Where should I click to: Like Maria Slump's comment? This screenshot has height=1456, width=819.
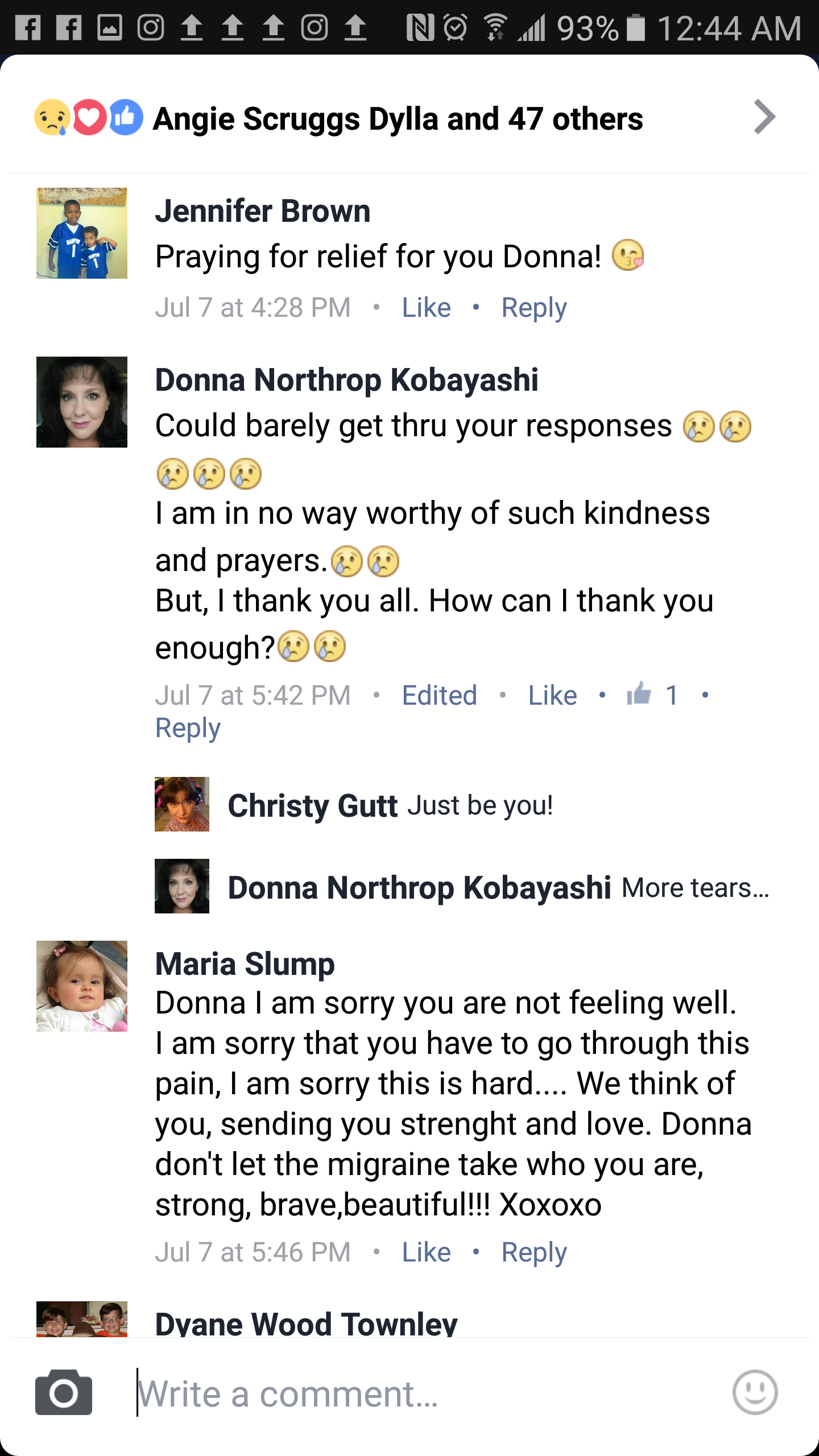tap(426, 1252)
